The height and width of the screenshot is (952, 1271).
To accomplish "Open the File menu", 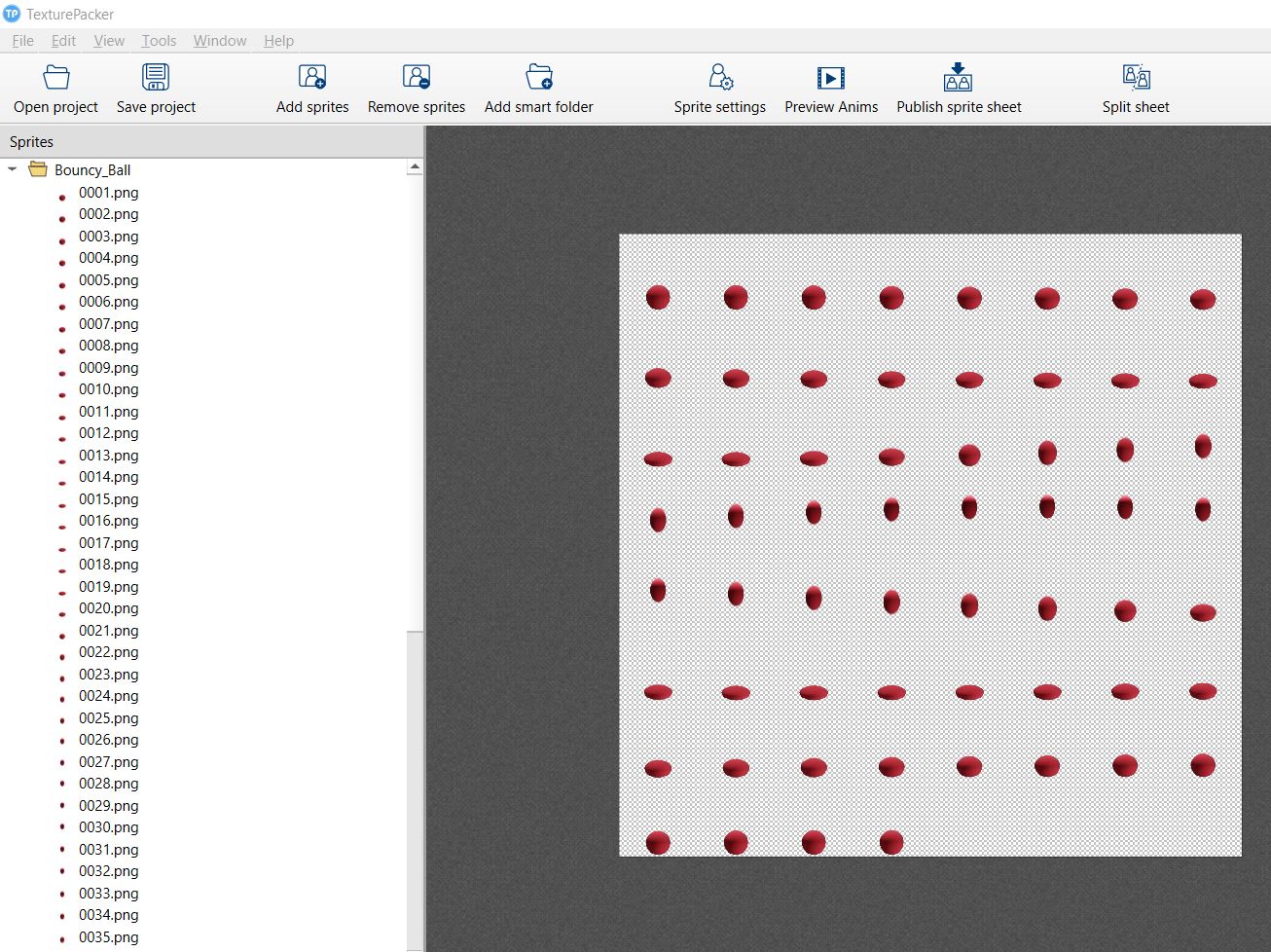I will pyautogui.click(x=22, y=41).
